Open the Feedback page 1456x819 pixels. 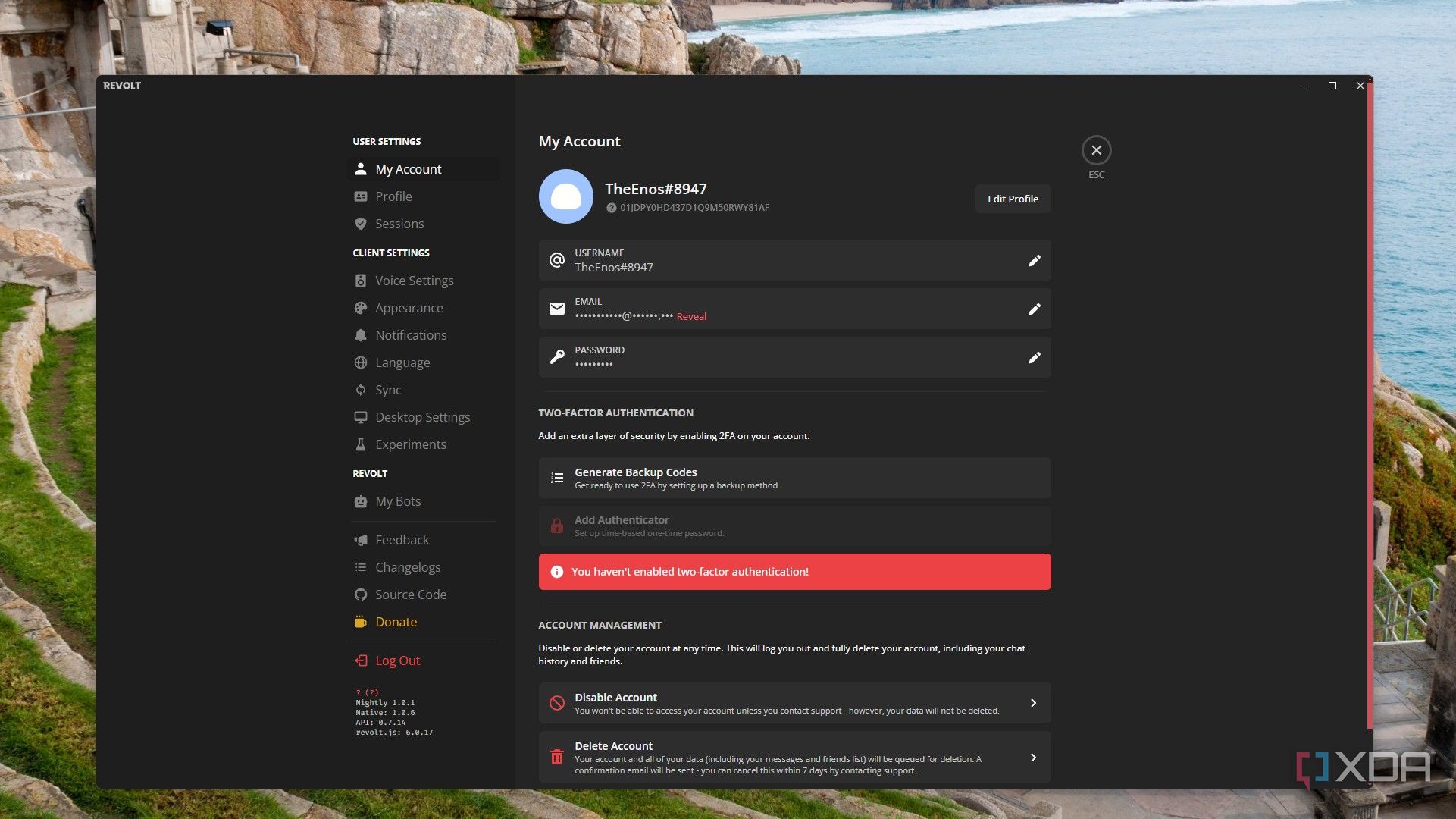pyautogui.click(x=424, y=540)
